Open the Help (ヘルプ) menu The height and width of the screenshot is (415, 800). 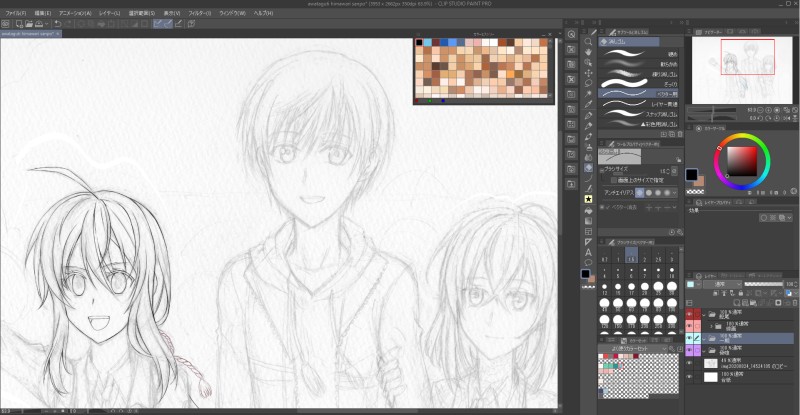point(264,13)
